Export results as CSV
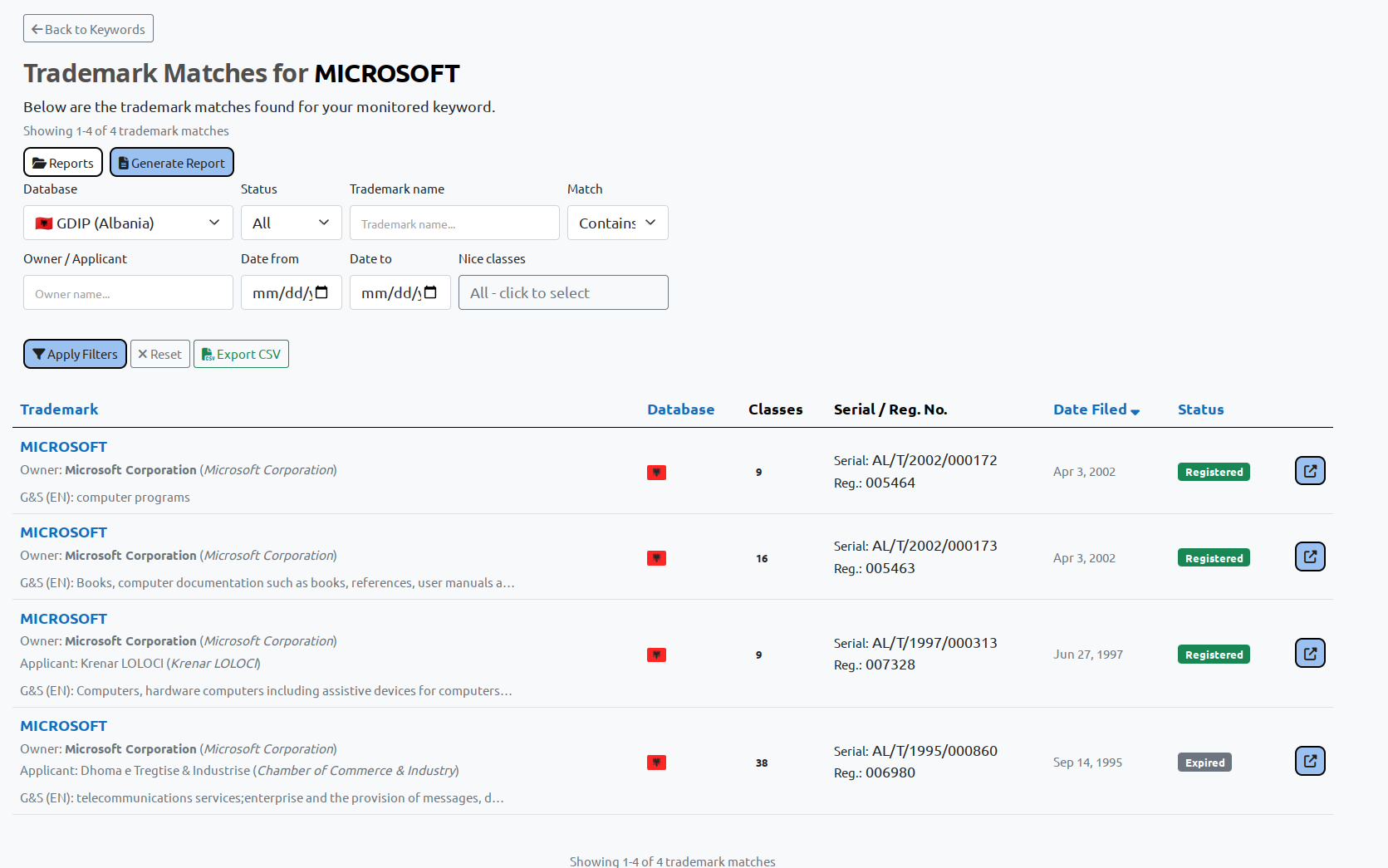 click(241, 354)
